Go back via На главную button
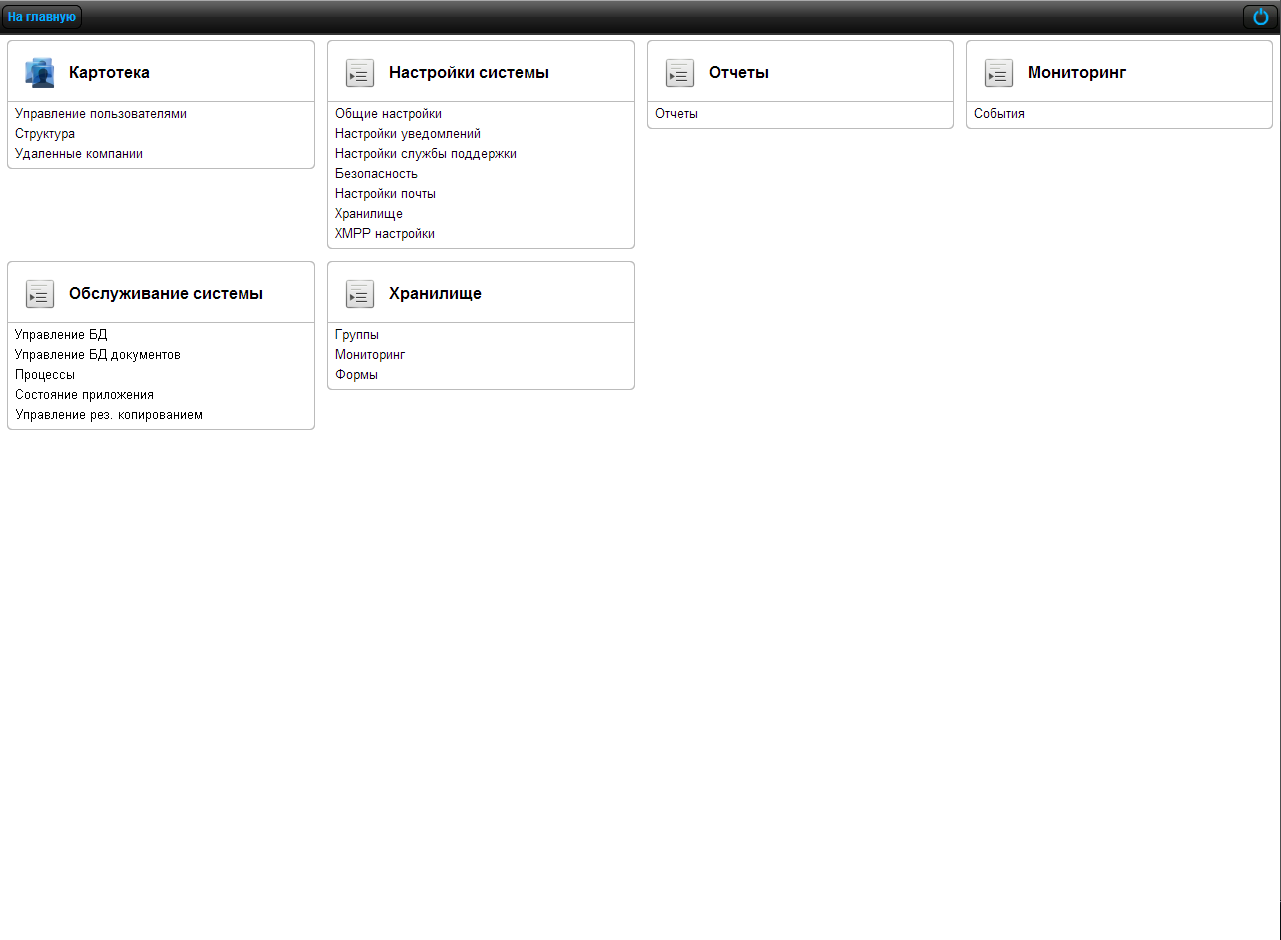Image resolution: width=1281 pixels, height=940 pixels. point(42,17)
